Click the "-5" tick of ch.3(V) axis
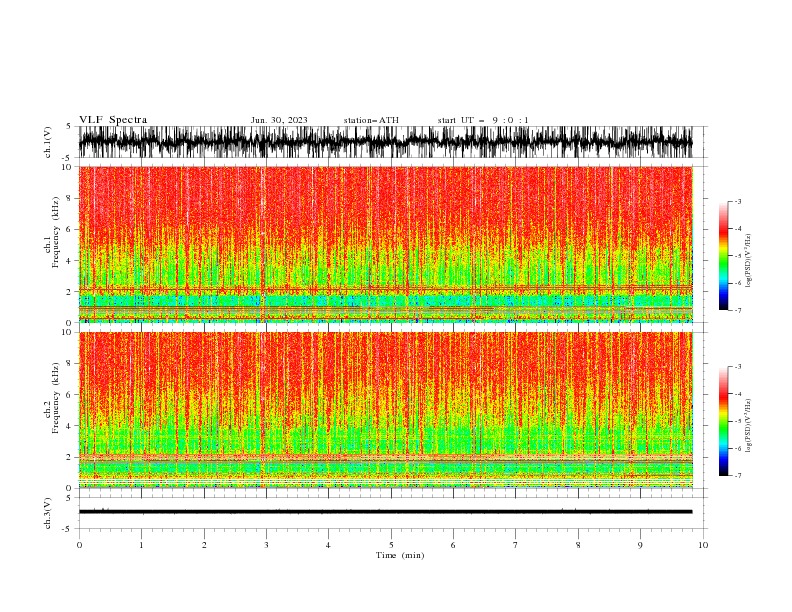Viewport: 792px width, 612px height. tap(68, 529)
